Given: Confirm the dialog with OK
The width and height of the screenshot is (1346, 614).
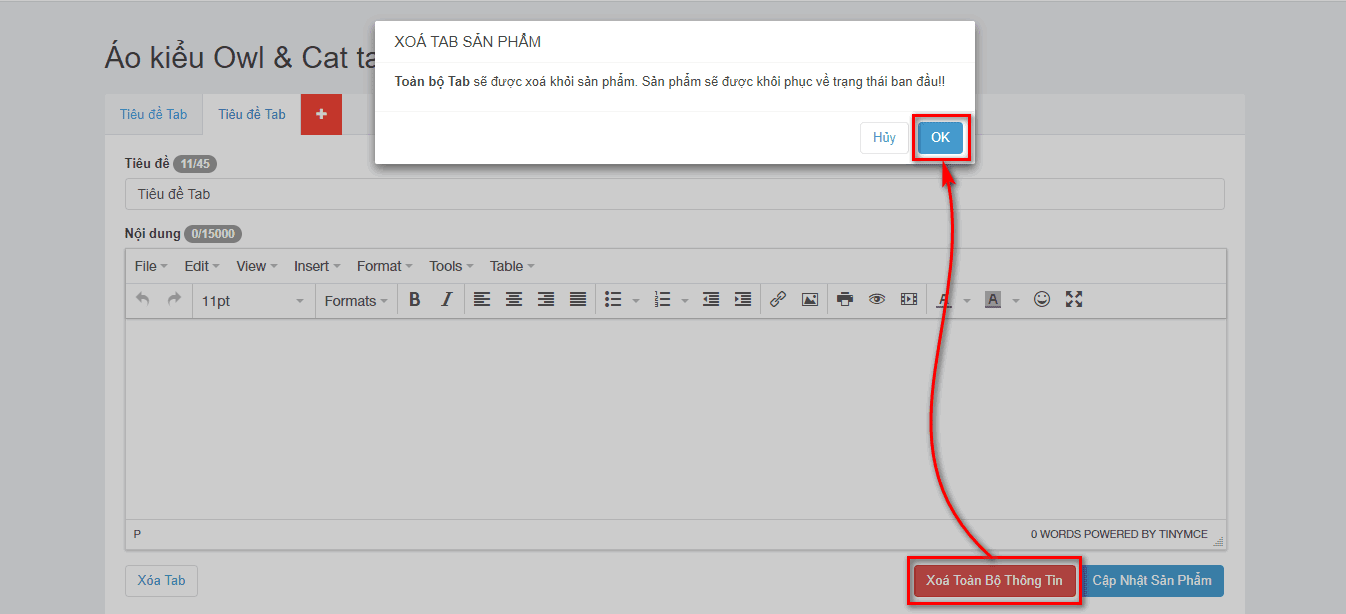Looking at the screenshot, I should coord(940,138).
